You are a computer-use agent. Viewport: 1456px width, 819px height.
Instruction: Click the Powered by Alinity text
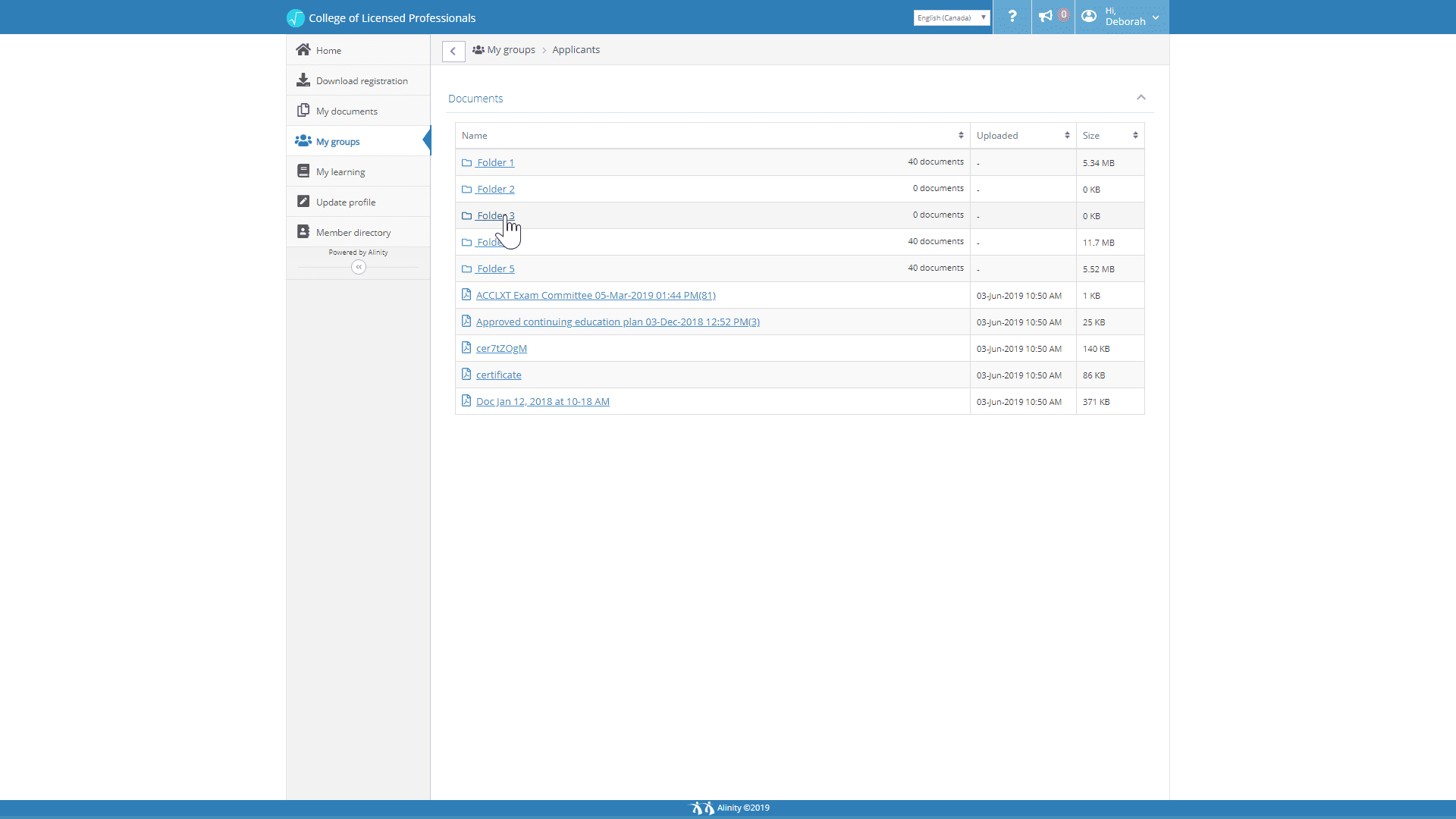[358, 252]
